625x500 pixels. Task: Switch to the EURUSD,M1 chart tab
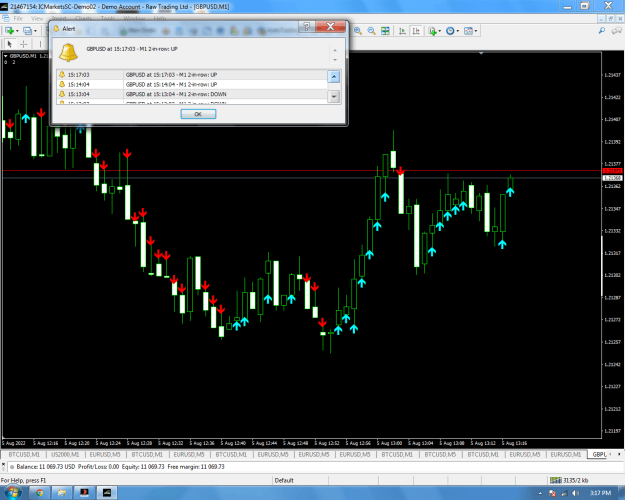click(x=566, y=455)
